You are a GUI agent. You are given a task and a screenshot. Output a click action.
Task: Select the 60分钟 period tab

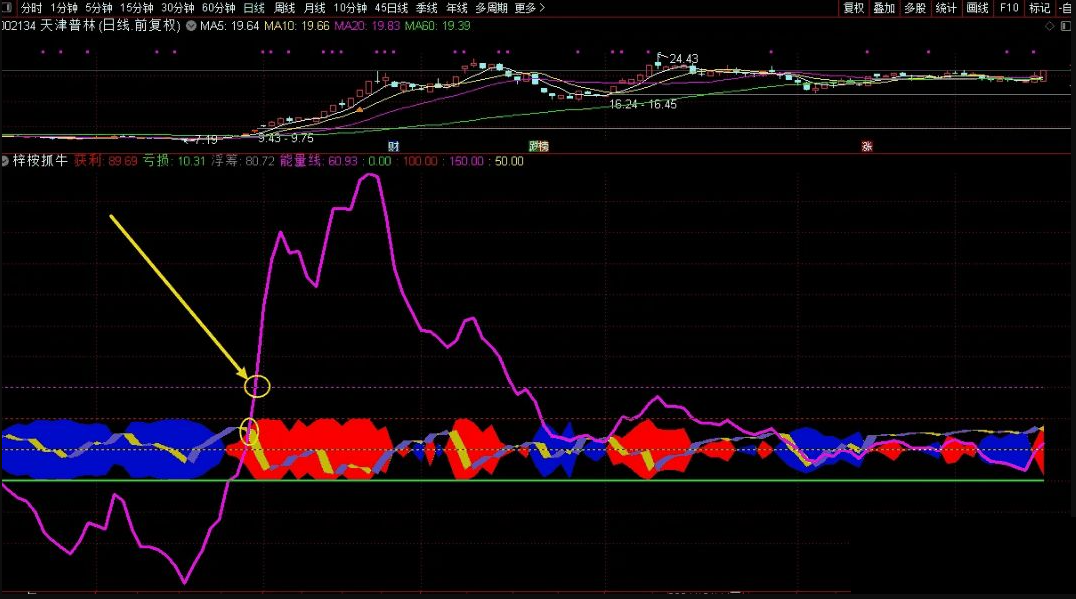[x=219, y=8]
